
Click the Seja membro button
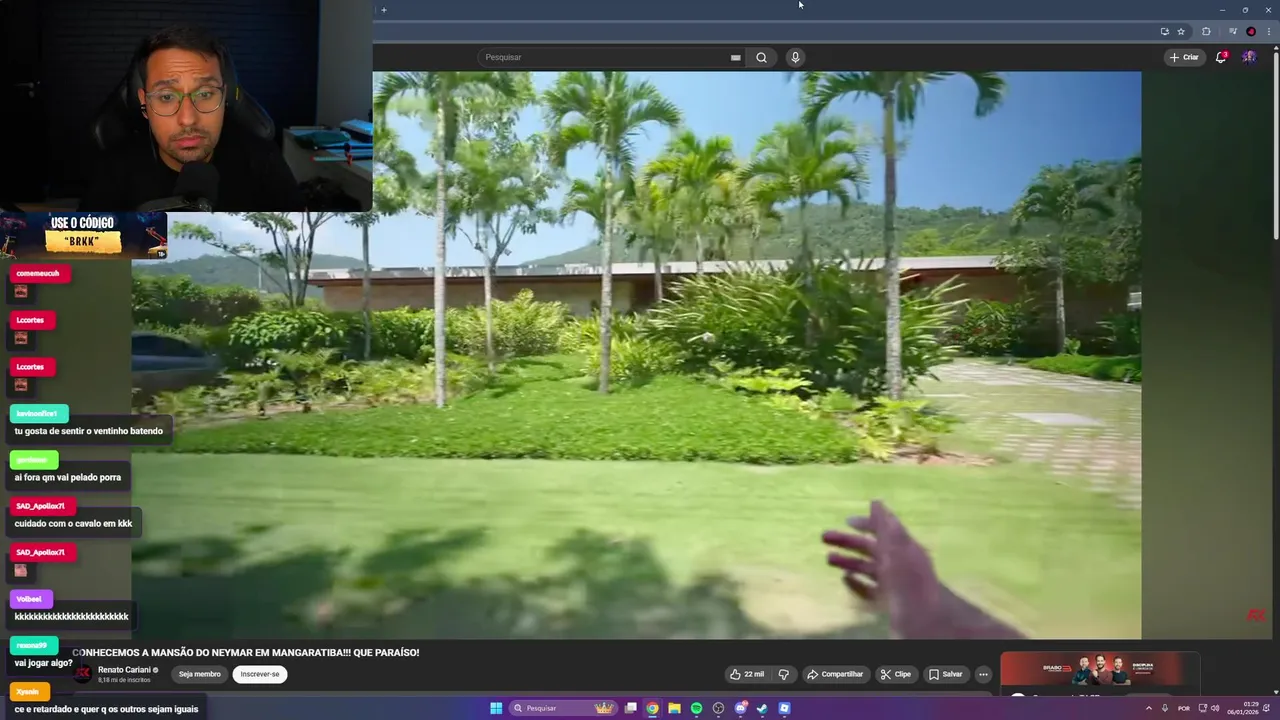(200, 674)
